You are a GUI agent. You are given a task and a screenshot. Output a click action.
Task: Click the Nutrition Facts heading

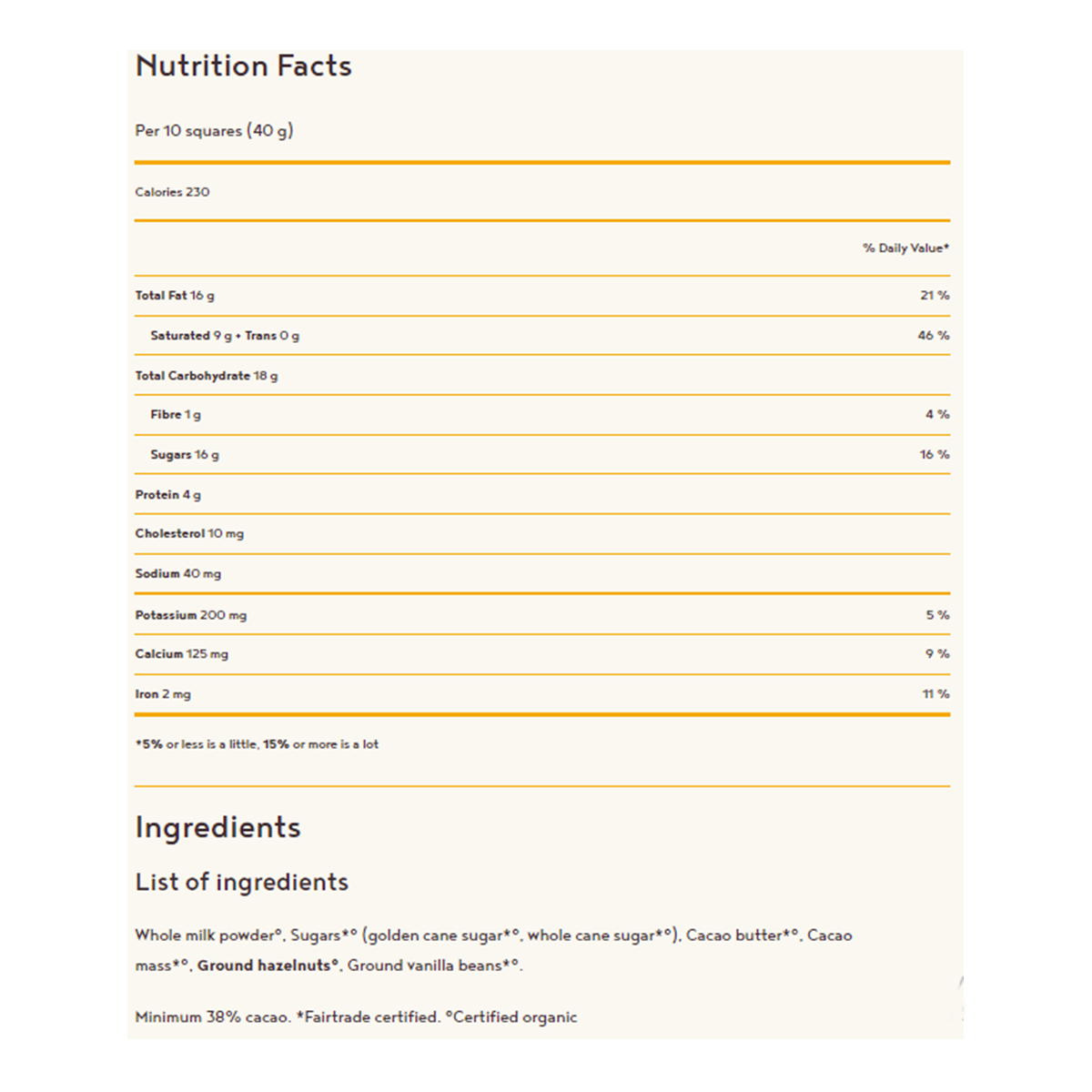(x=243, y=66)
